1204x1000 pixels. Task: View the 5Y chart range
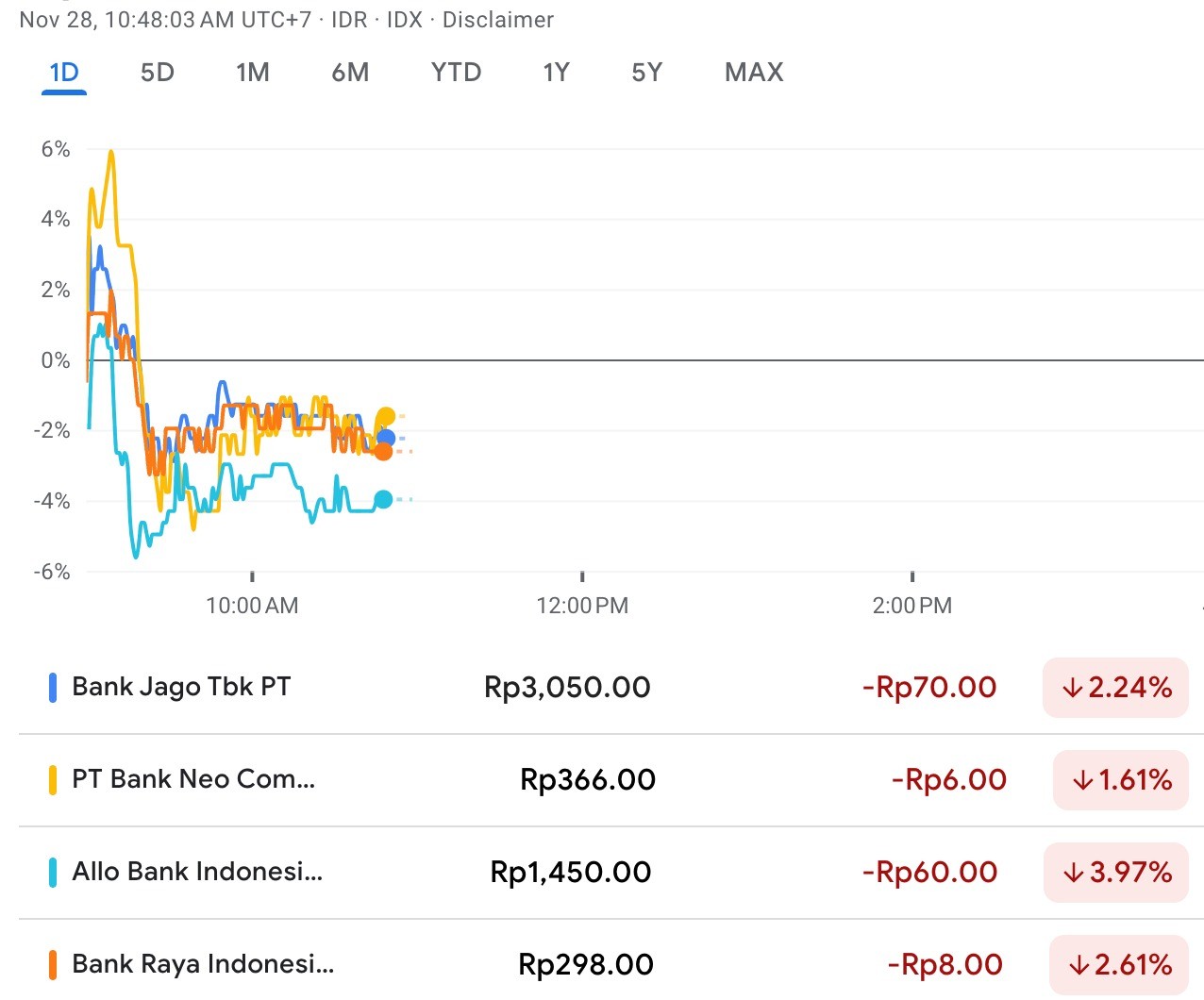point(647,73)
